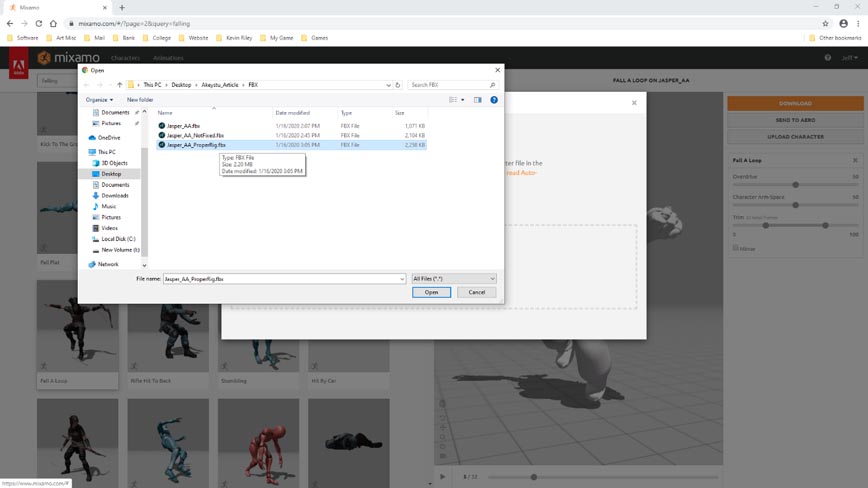Viewport: 868px width, 488px height.
Task: Adjust the Character Arm-Space slider handle
Action: coord(795,205)
